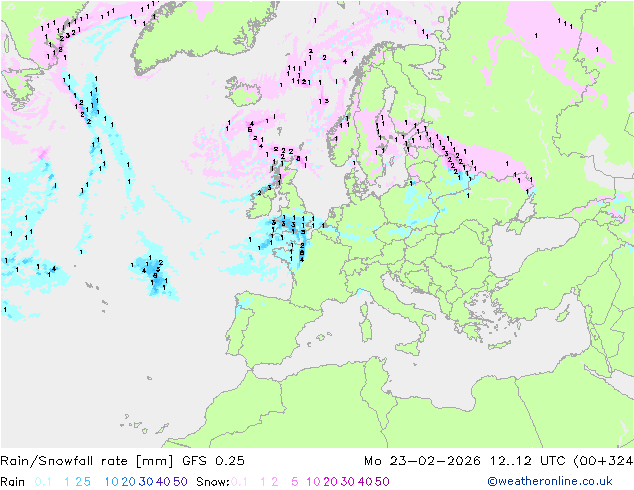Pick the Rain 50 legend color value

pos(180,482)
